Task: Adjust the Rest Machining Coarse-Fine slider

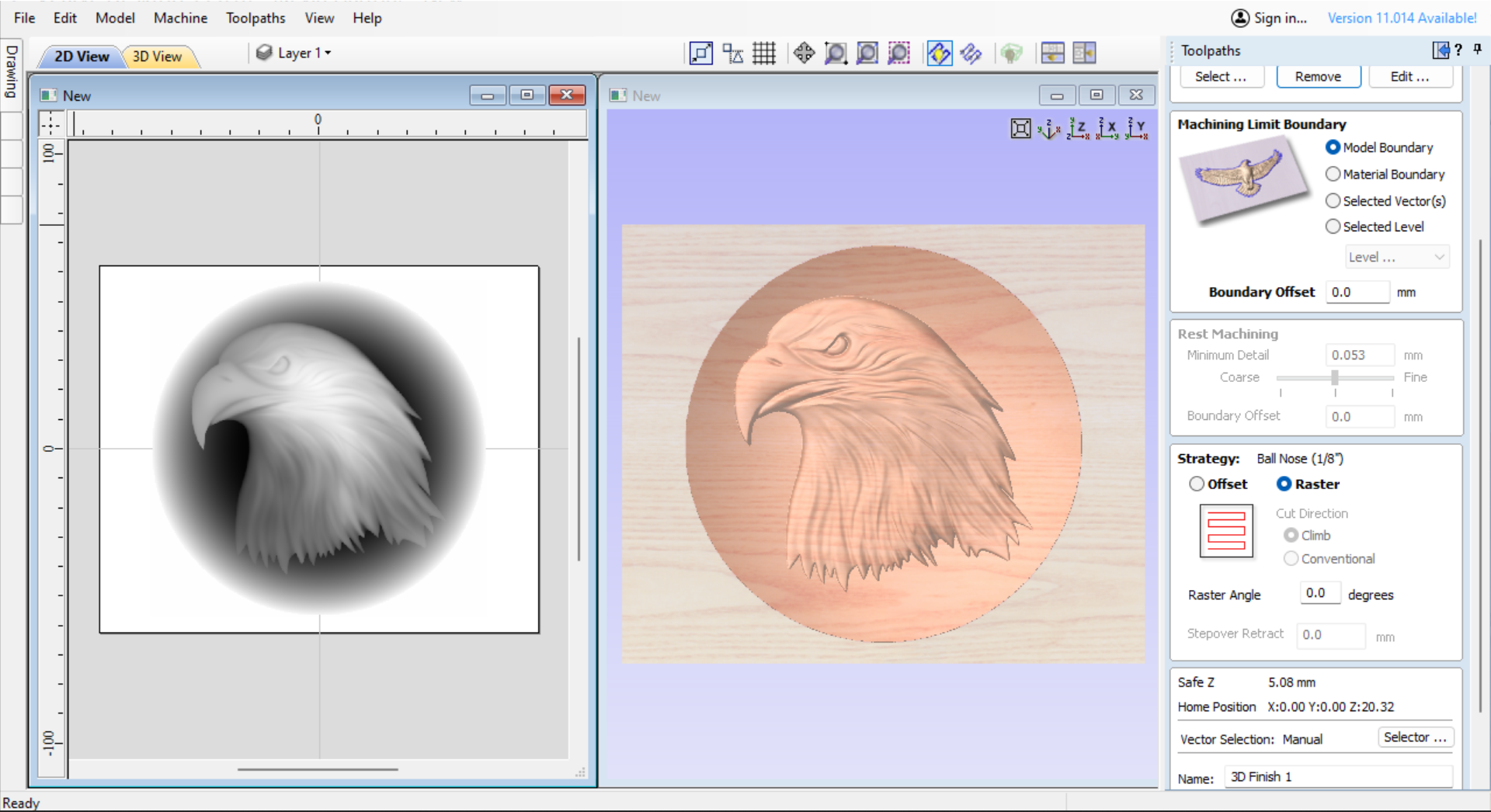Action: click(x=1335, y=378)
